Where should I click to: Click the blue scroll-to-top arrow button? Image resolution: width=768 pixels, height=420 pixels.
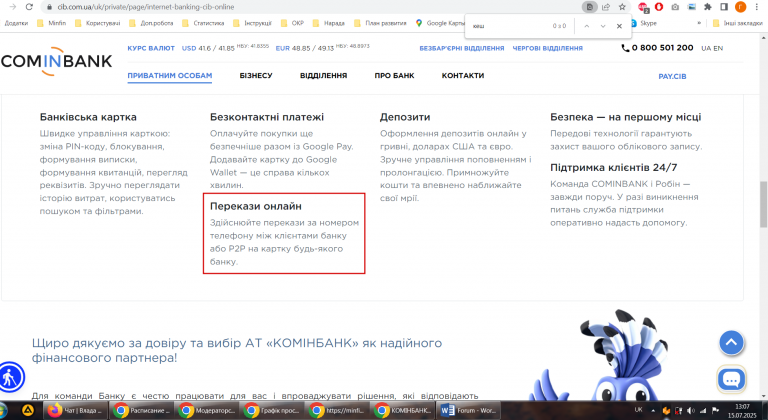731,342
